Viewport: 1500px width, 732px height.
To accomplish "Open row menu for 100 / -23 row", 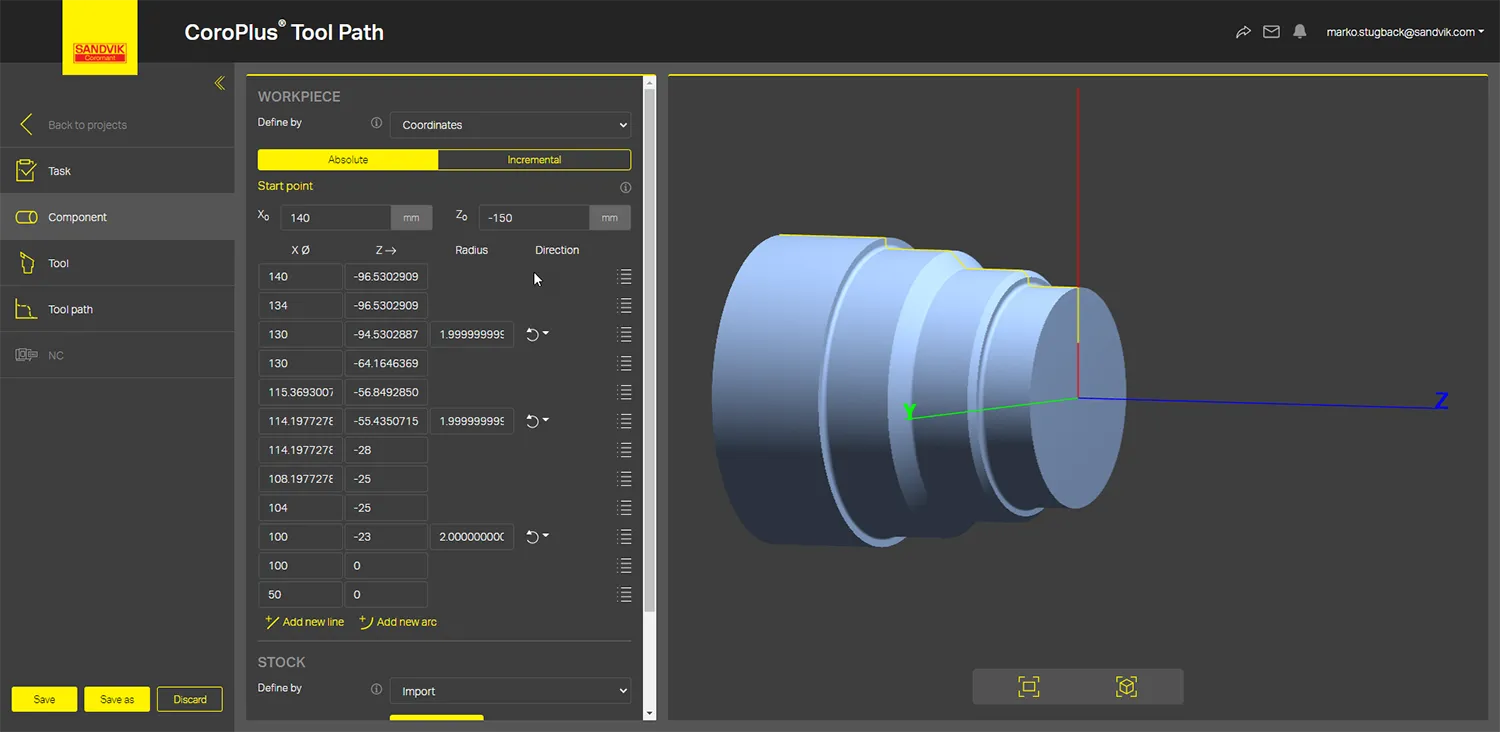I will 625,537.
